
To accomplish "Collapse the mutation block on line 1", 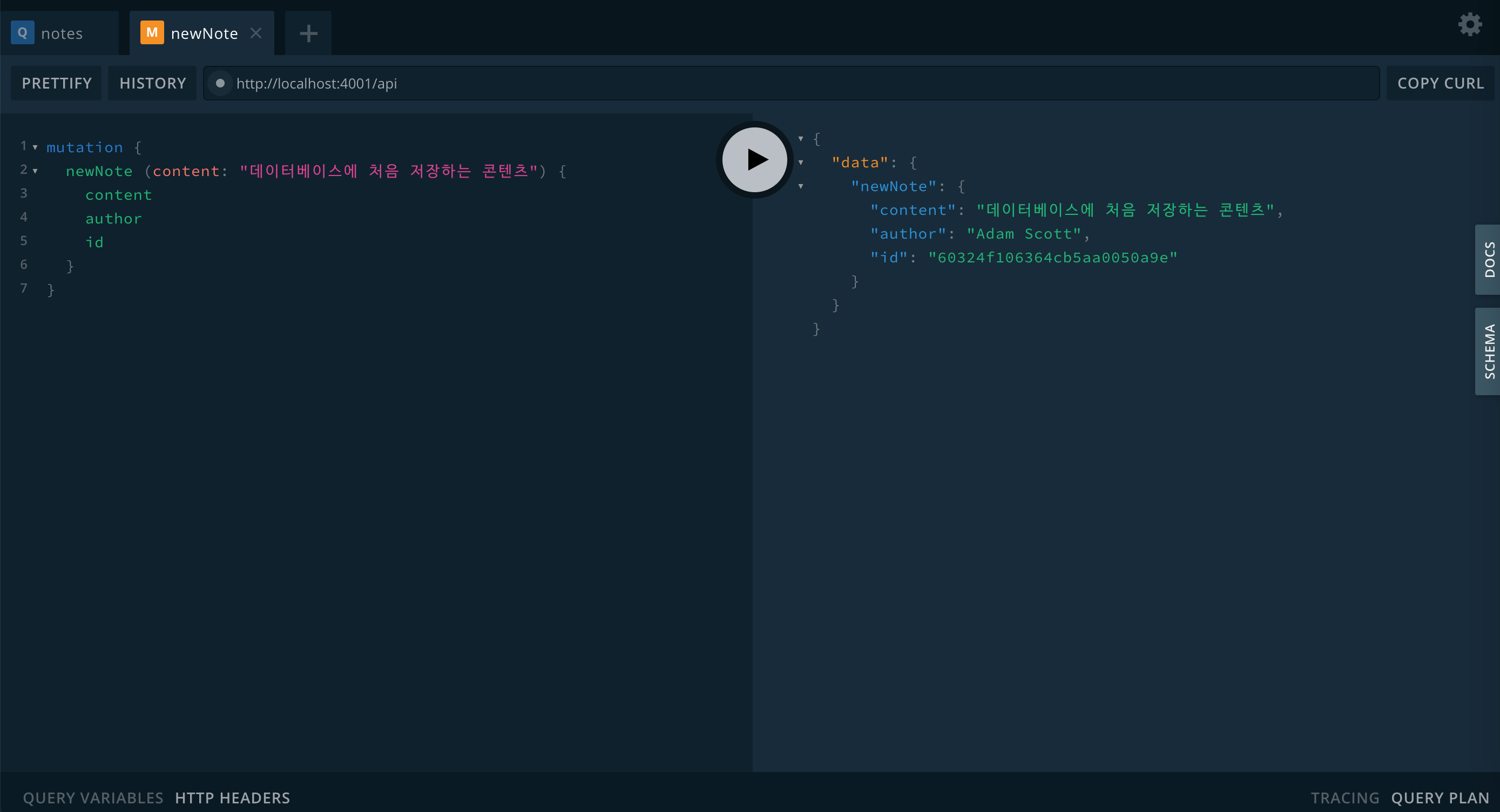I will pos(36,147).
